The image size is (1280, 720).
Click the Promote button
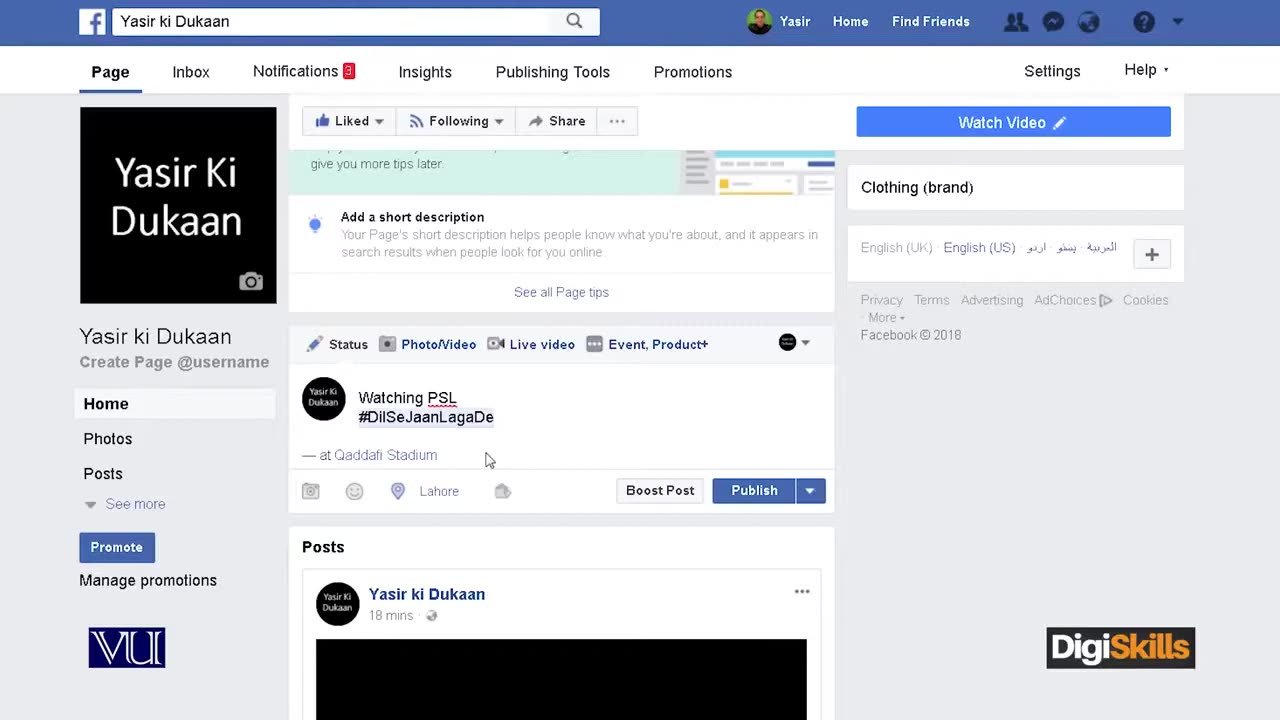click(117, 547)
